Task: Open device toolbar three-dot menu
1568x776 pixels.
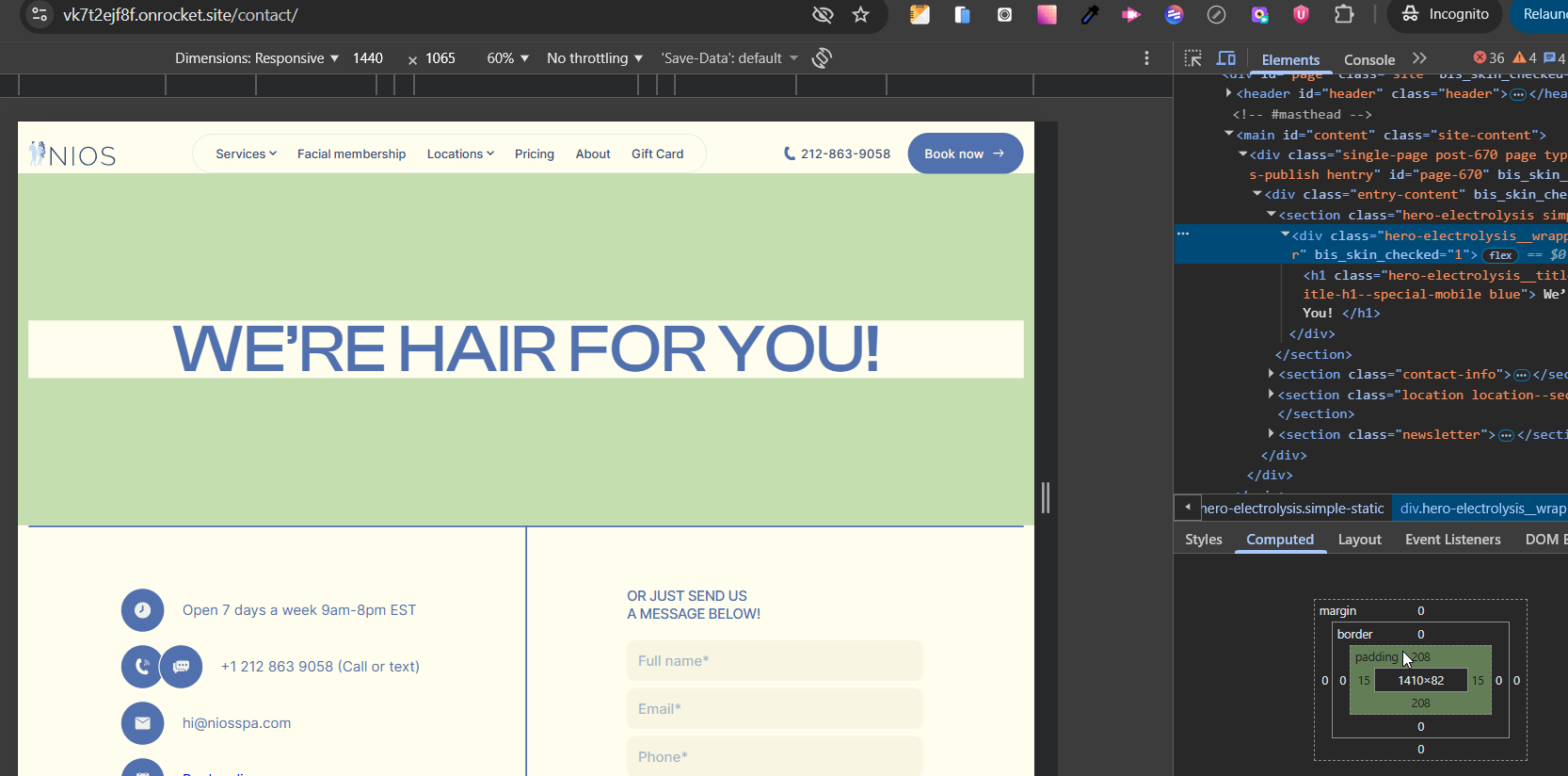Action: pyautogui.click(x=1146, y=58)
